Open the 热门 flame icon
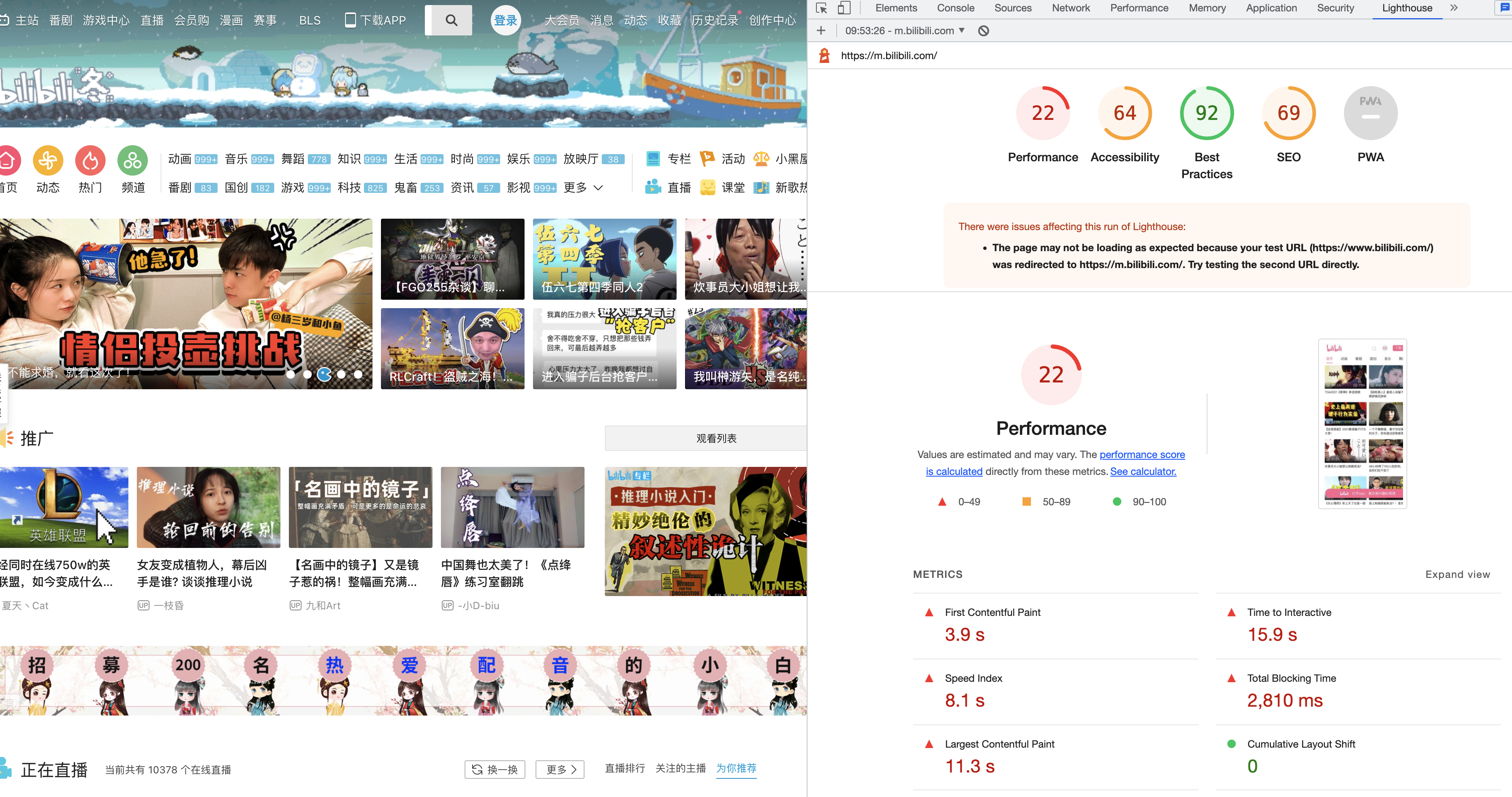This screenshot has height=797, width=1512. pos(90,160)
